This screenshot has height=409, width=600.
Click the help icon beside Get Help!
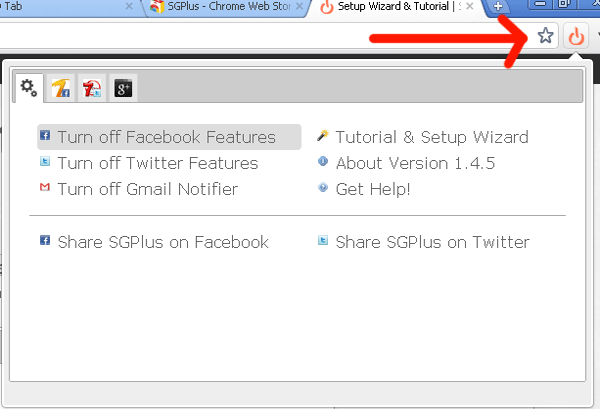click(x=323, y=188)
